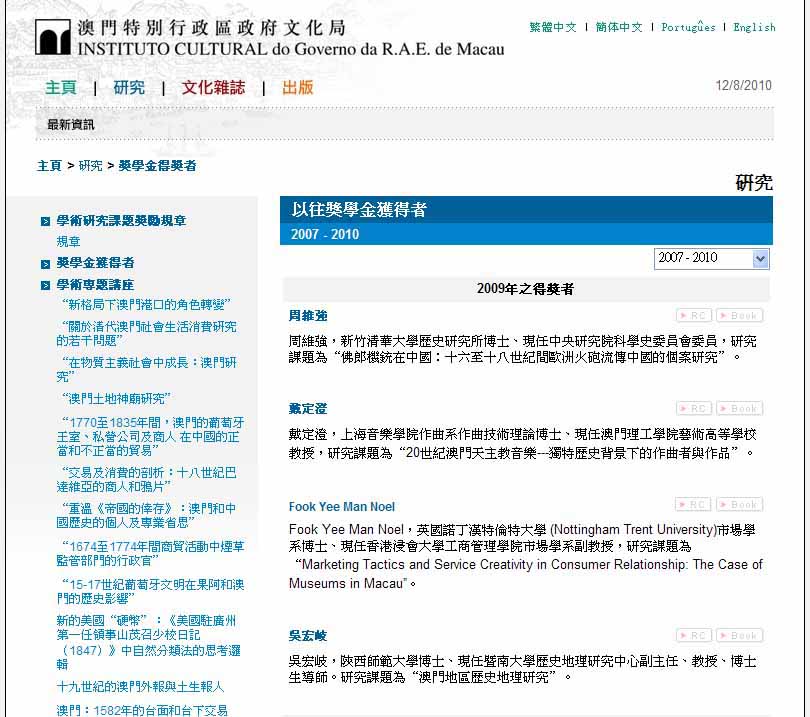Viewport: 810px width, 717px height.
Task: Click the bullet icon beside 學術研究課題獎勵規章
Action: [45, 221]
